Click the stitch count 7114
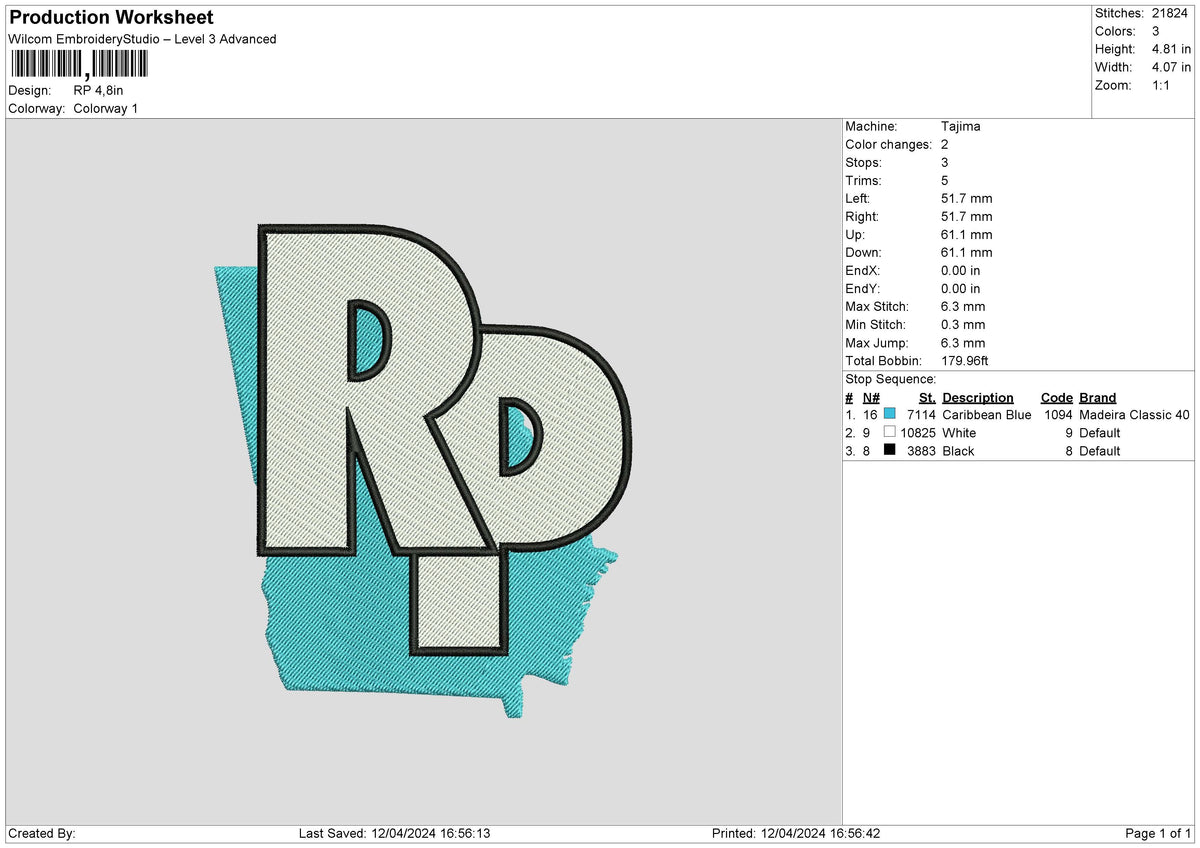Screen dimensions: 1200x848 point(921,415)
